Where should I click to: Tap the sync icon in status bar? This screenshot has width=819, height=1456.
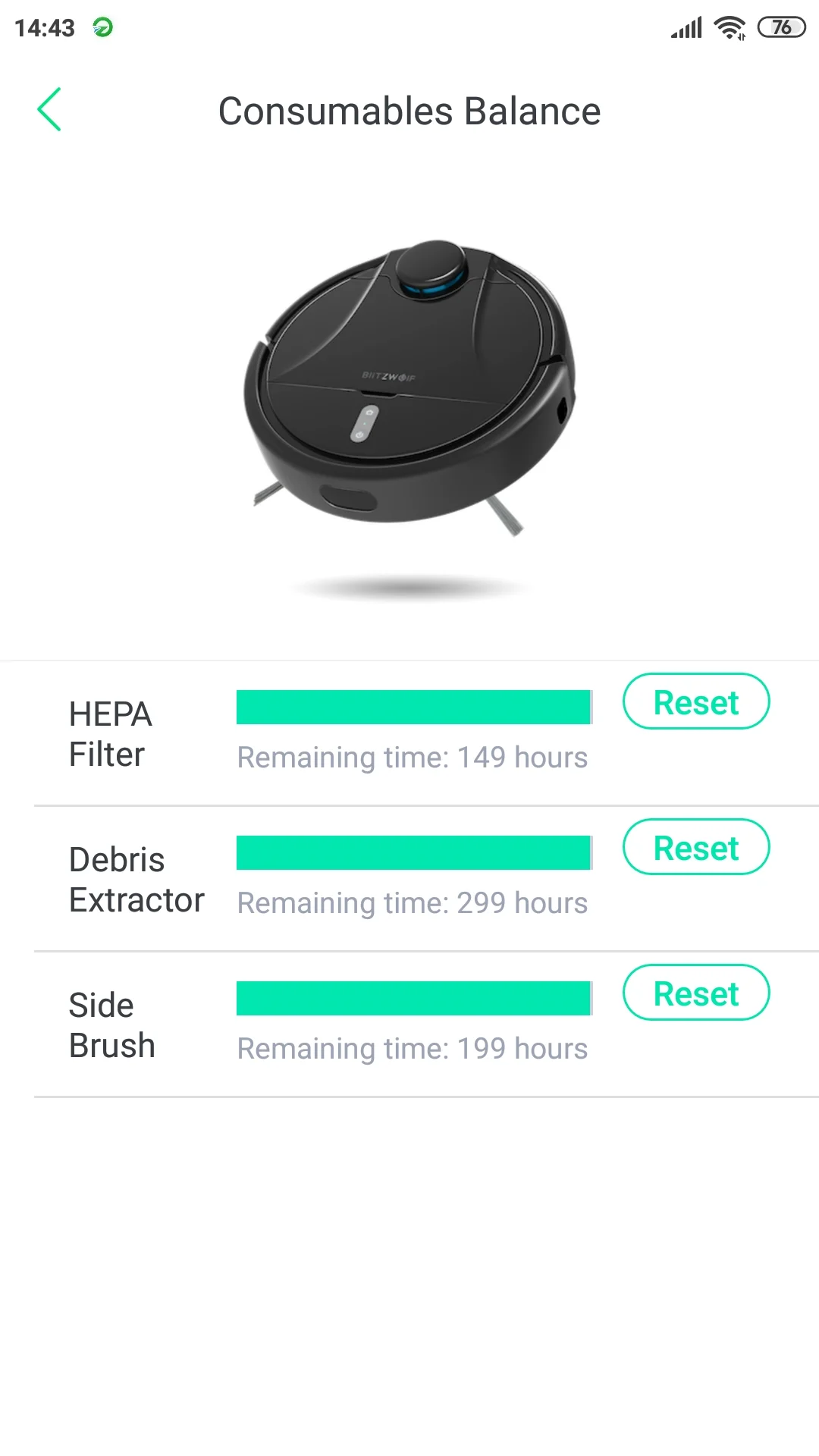[102, 28]
